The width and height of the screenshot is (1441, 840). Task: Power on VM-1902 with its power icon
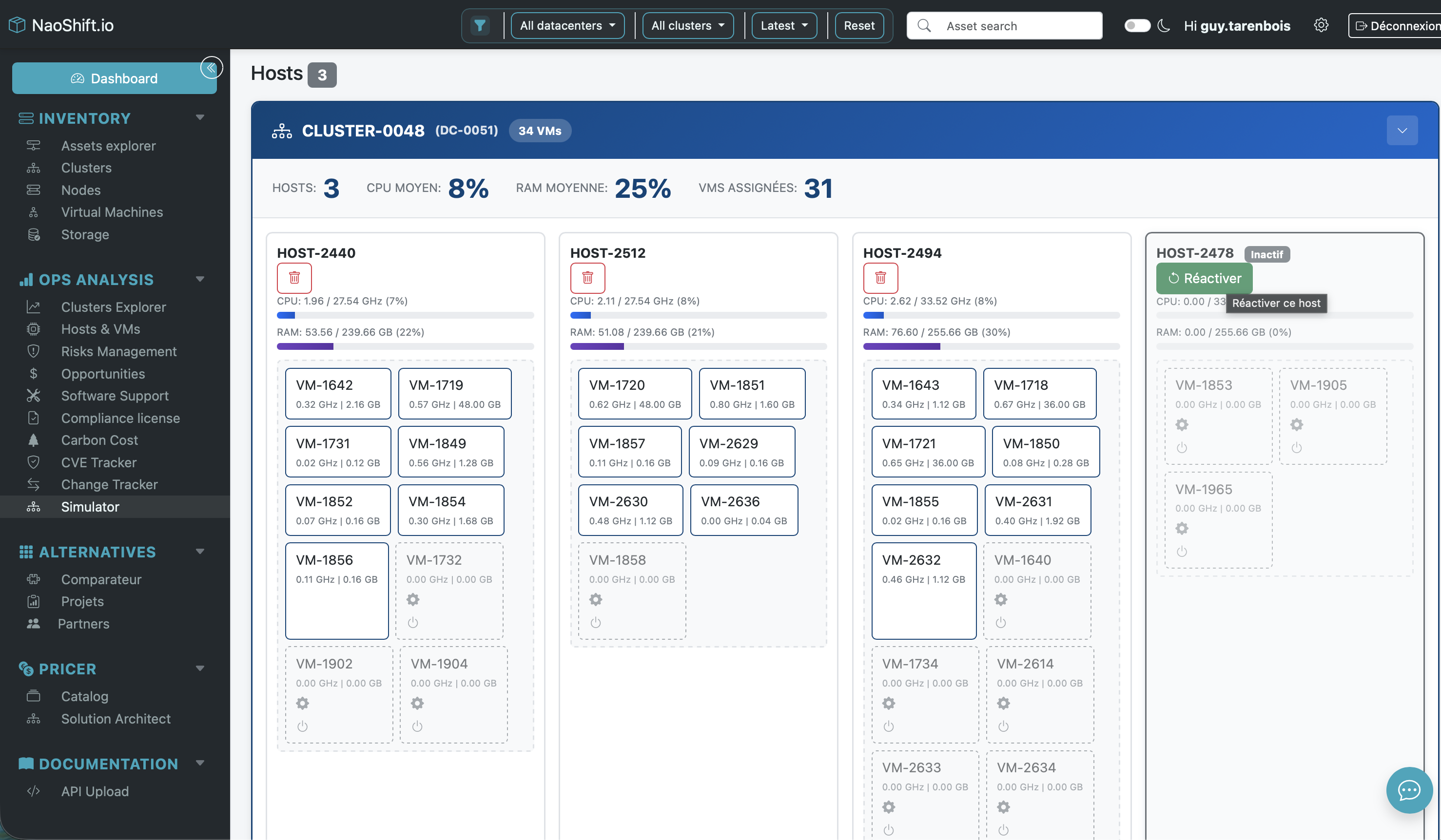(303, 726)
